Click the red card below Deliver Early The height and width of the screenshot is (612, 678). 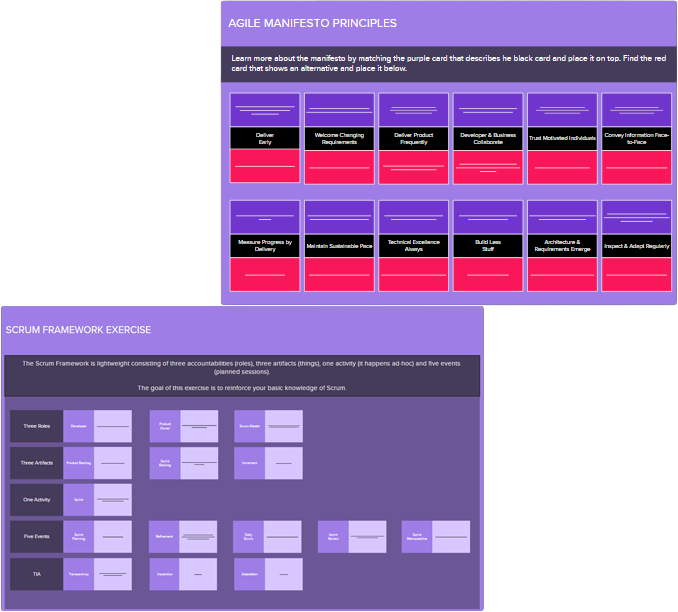(265, 166)
